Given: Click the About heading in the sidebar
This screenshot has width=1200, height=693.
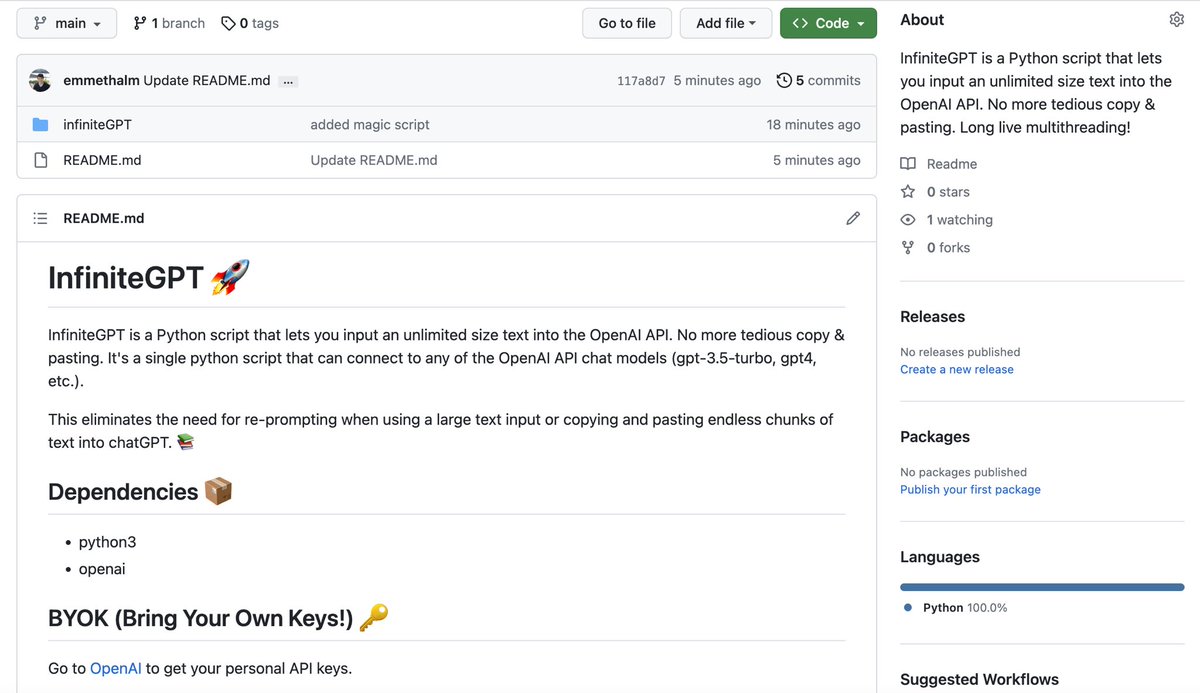Looking at the screenshot, I should click(x=922, y=20).
